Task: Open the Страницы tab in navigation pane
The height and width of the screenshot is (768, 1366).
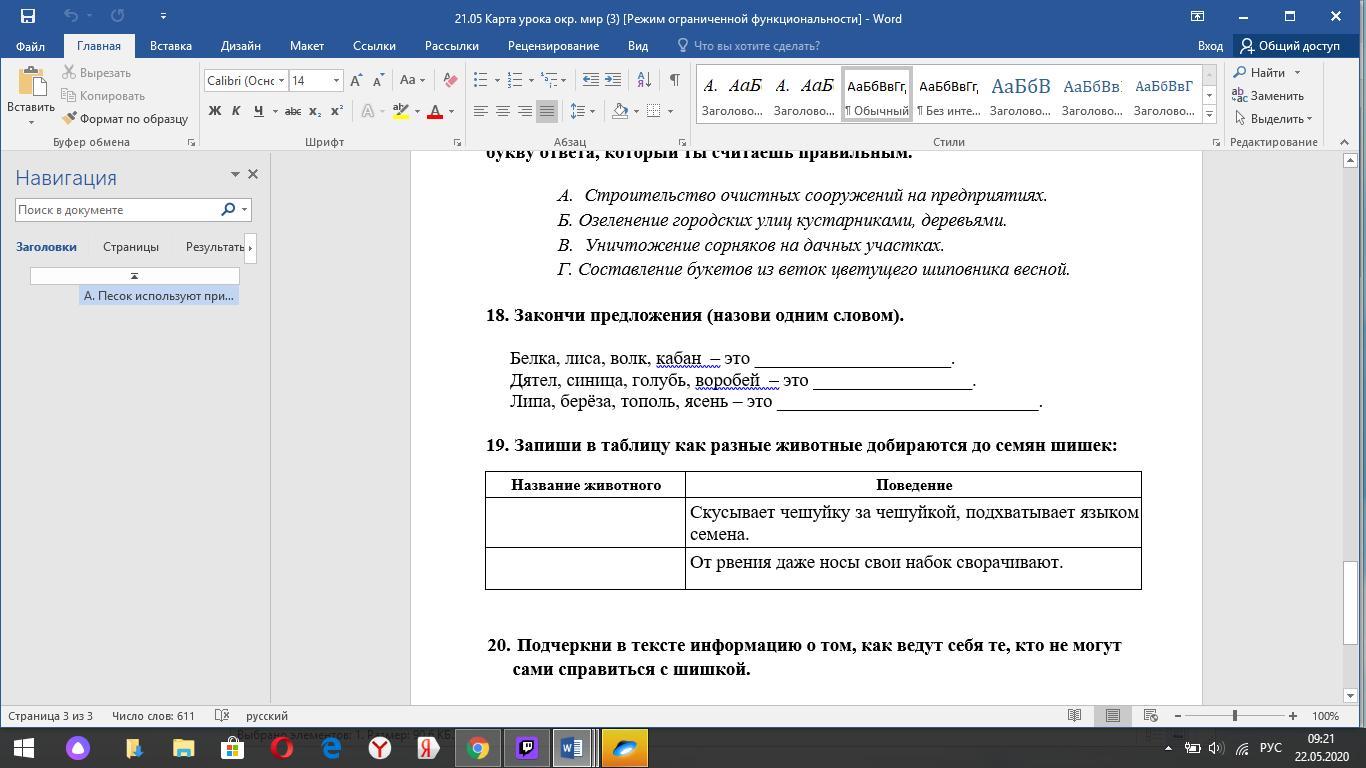Action: point(131,247)
